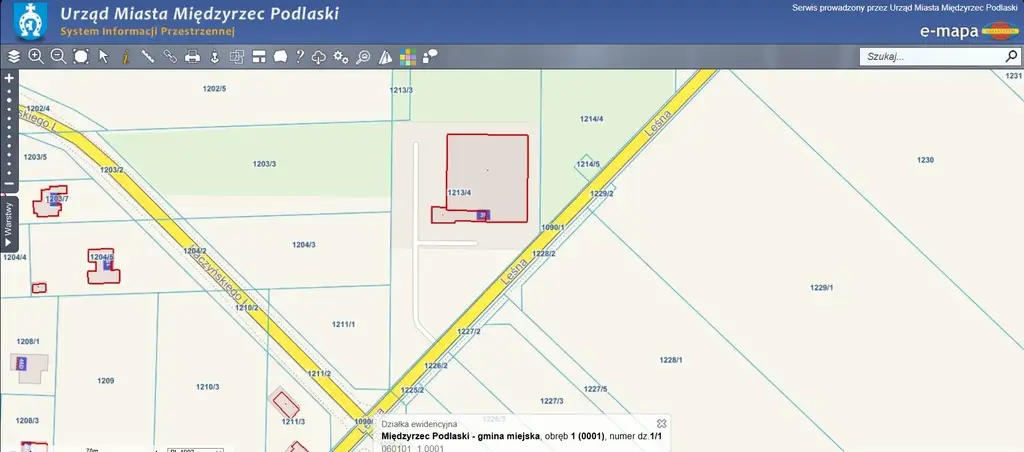1024x452 pixels.
Task: Click the full extent view icon
Action: (81, 57)
